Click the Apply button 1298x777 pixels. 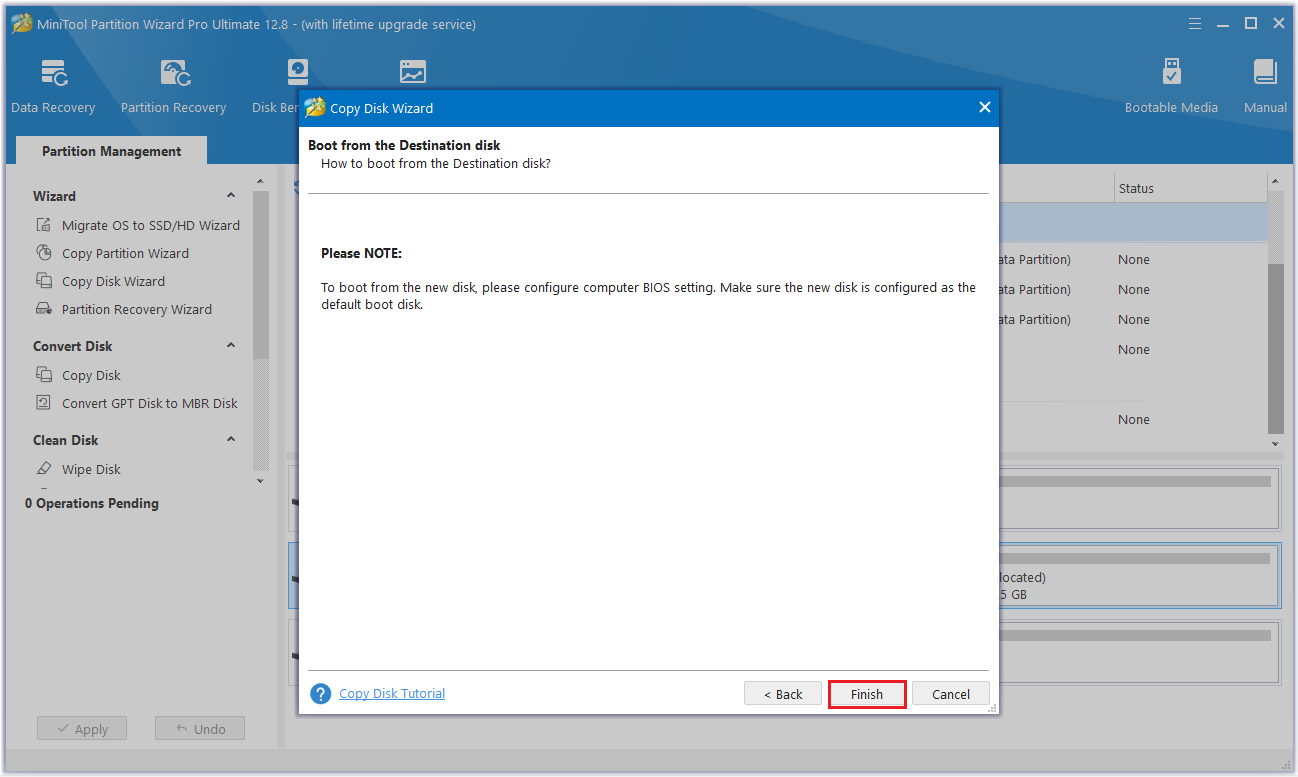tap(82, 729)
